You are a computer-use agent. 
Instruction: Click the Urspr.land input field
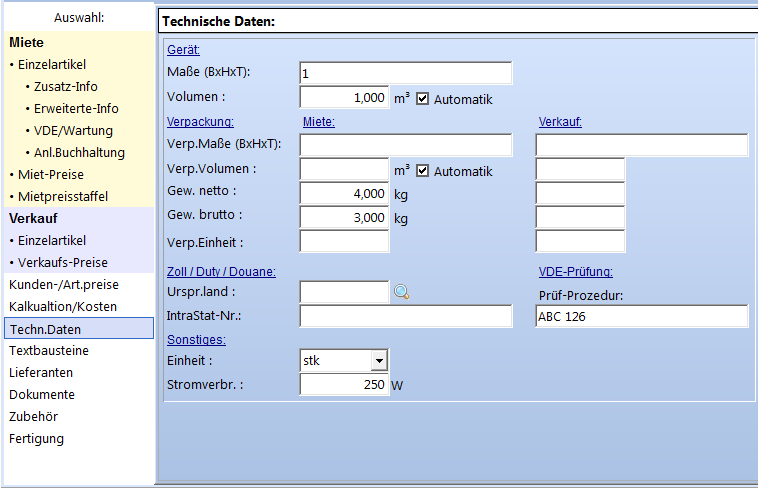(344, 292)
